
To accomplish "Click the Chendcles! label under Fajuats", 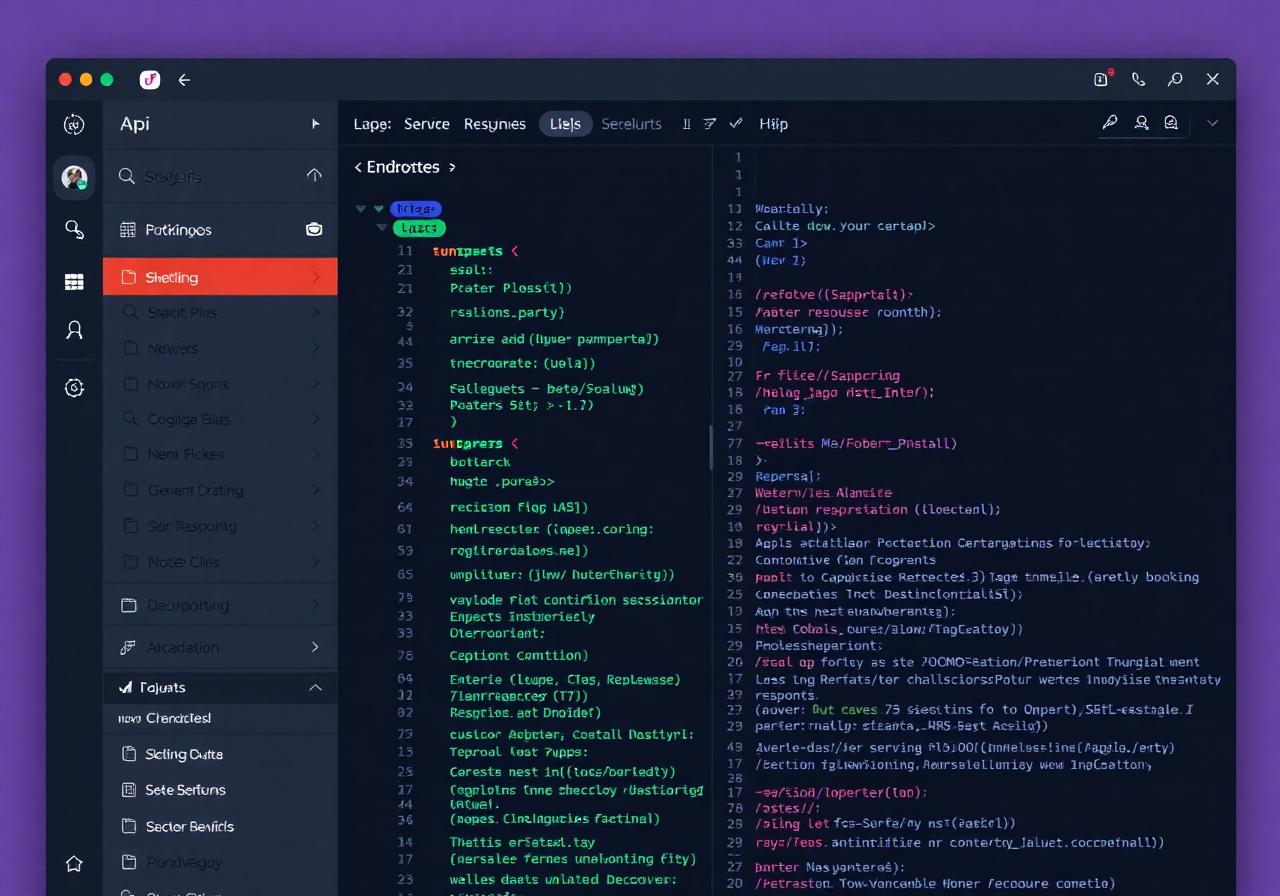I will (178, 718).
